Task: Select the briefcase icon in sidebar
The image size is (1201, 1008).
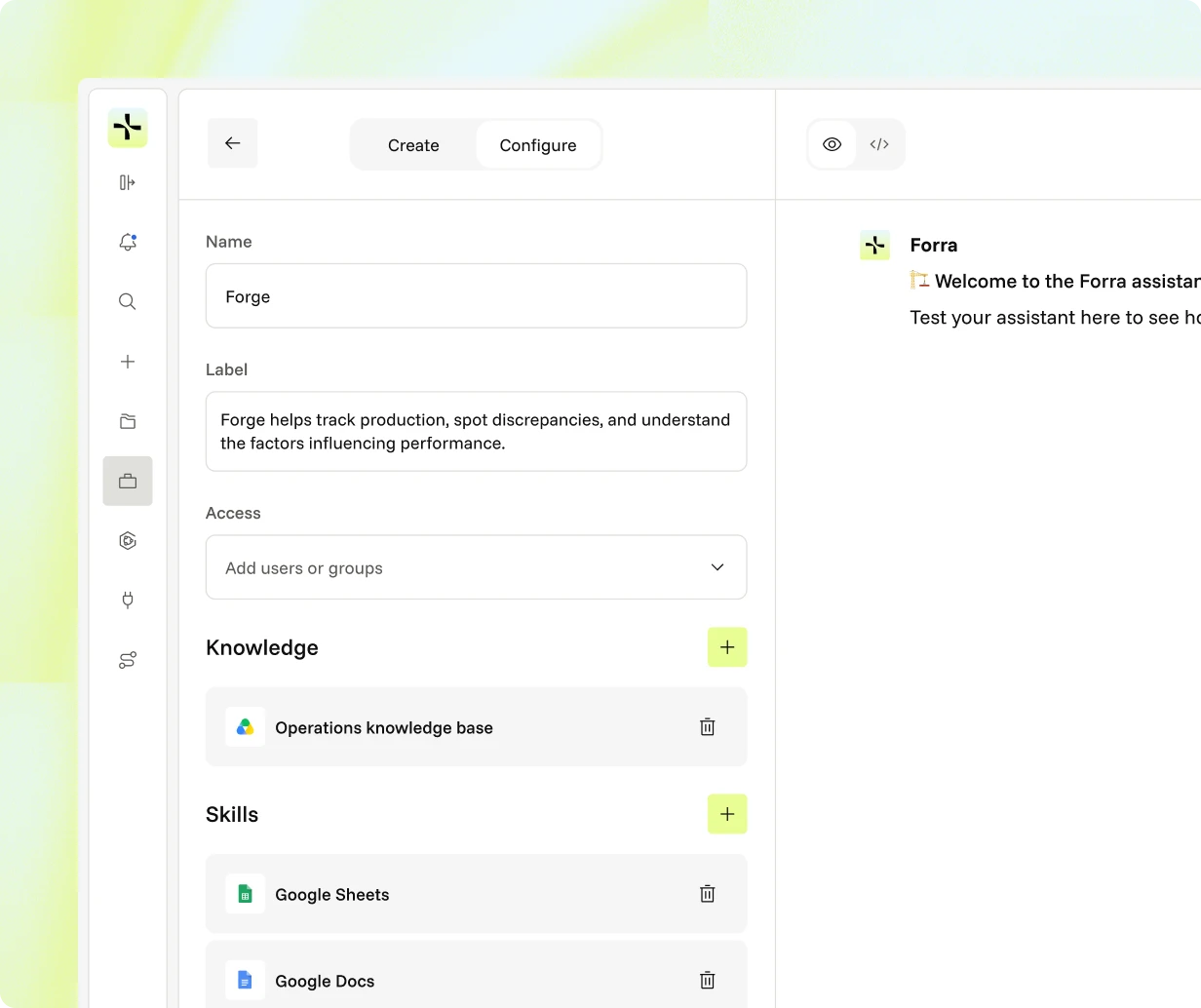Action: tap(128, 481)
